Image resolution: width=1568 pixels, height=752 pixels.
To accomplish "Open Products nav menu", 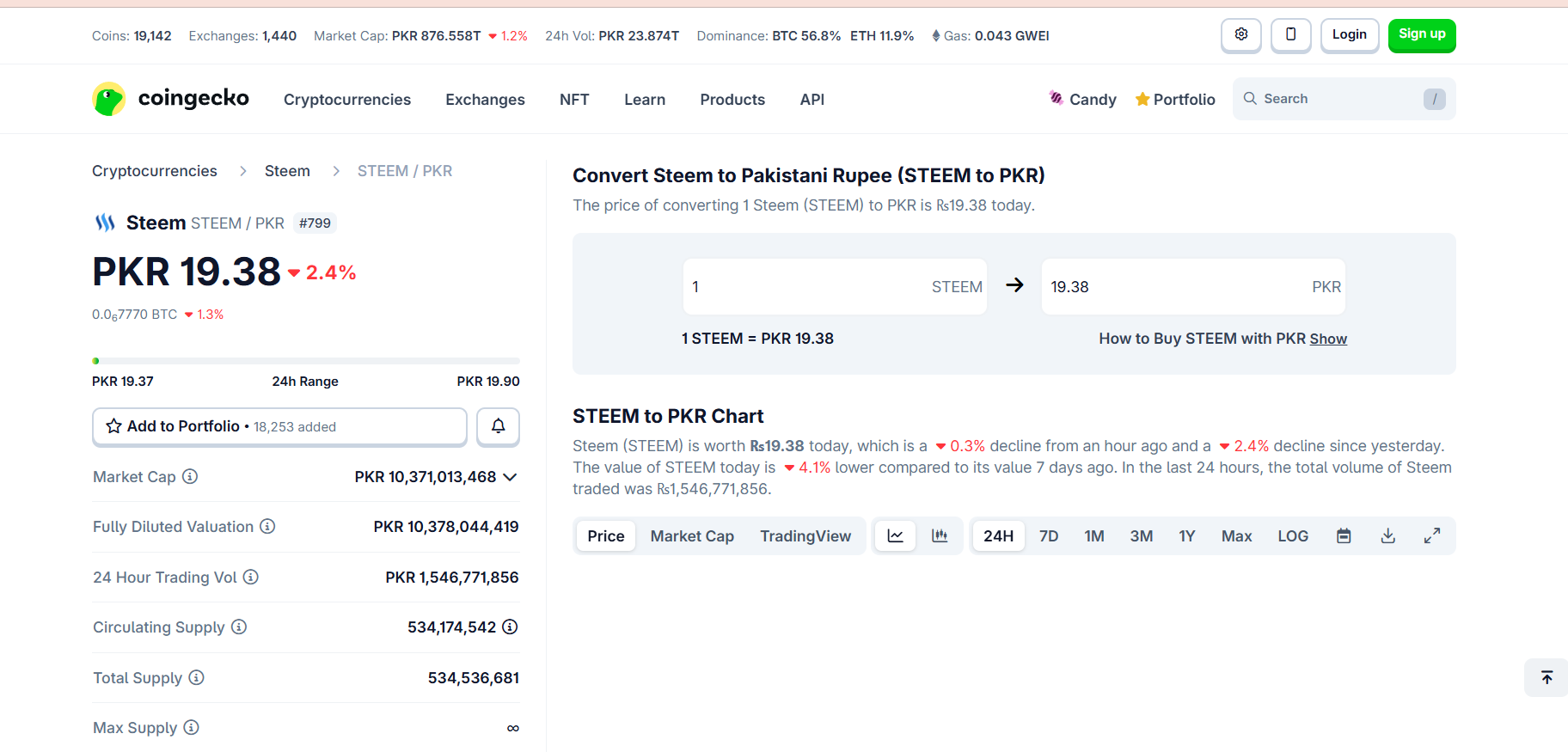I will (732, 99).
